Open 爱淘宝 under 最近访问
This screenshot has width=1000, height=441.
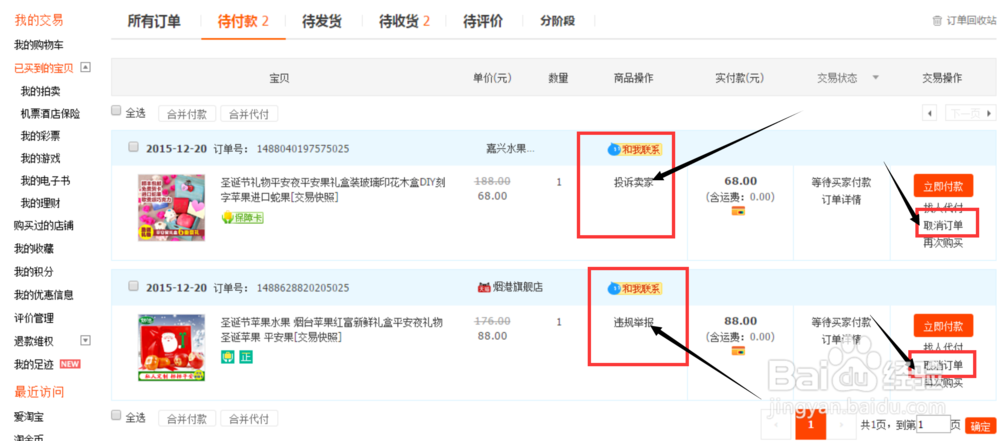[29, 416]
